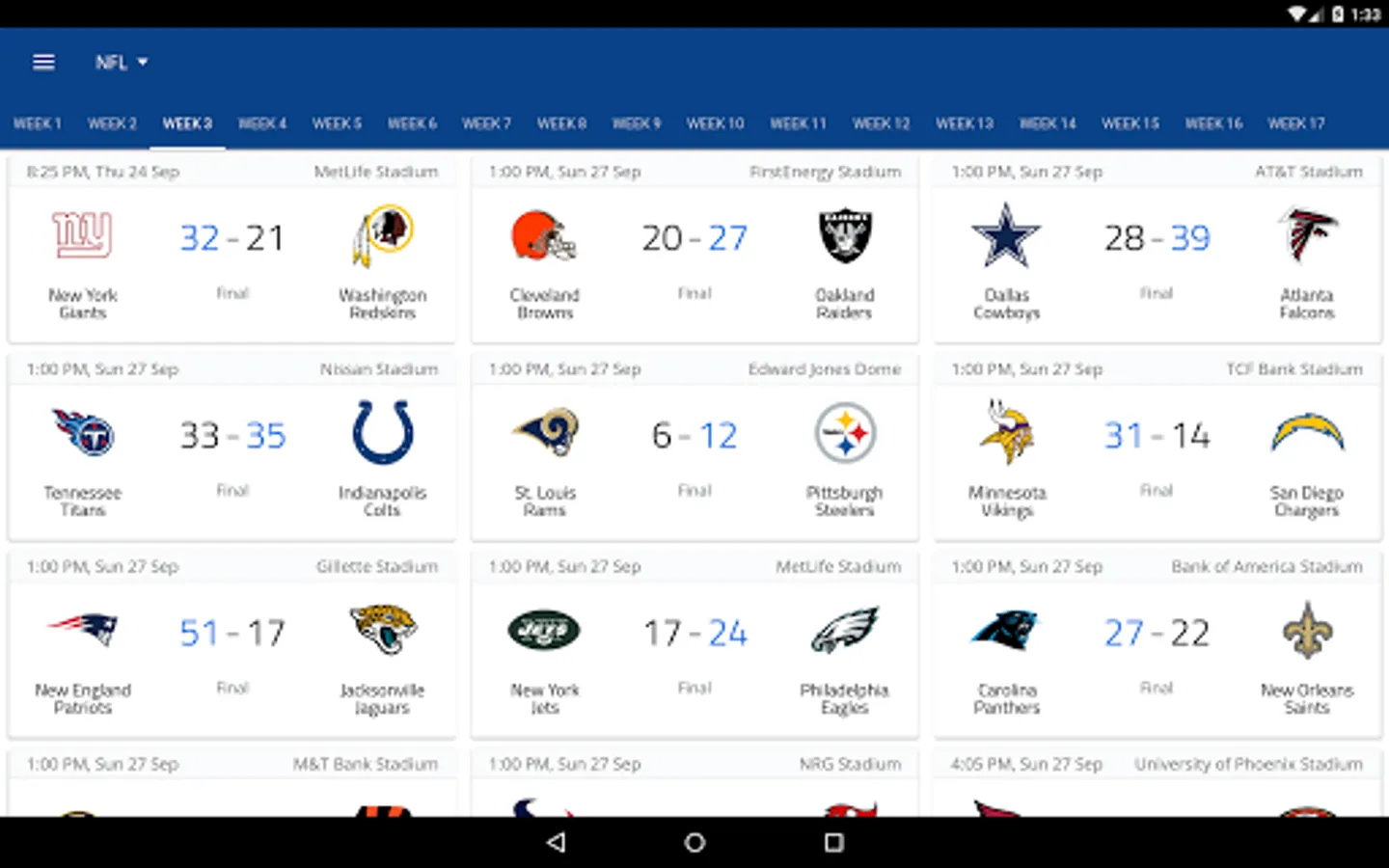Click the NRG Stadium venue label
The width and height of the screenshot is (1389, 868).
pos(850,764)
